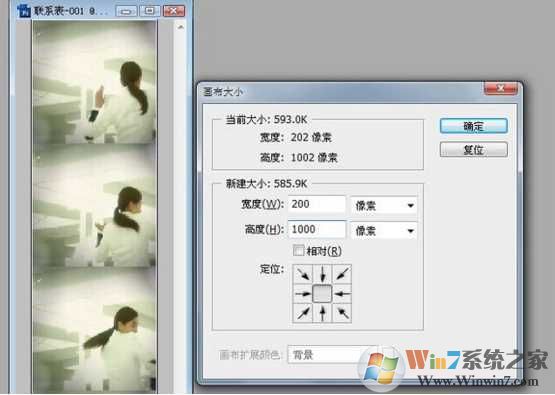The height and width of the screenshot is (395, 555).
Task: Click the 定位 anchor label
Action: [x=272, y=270]
